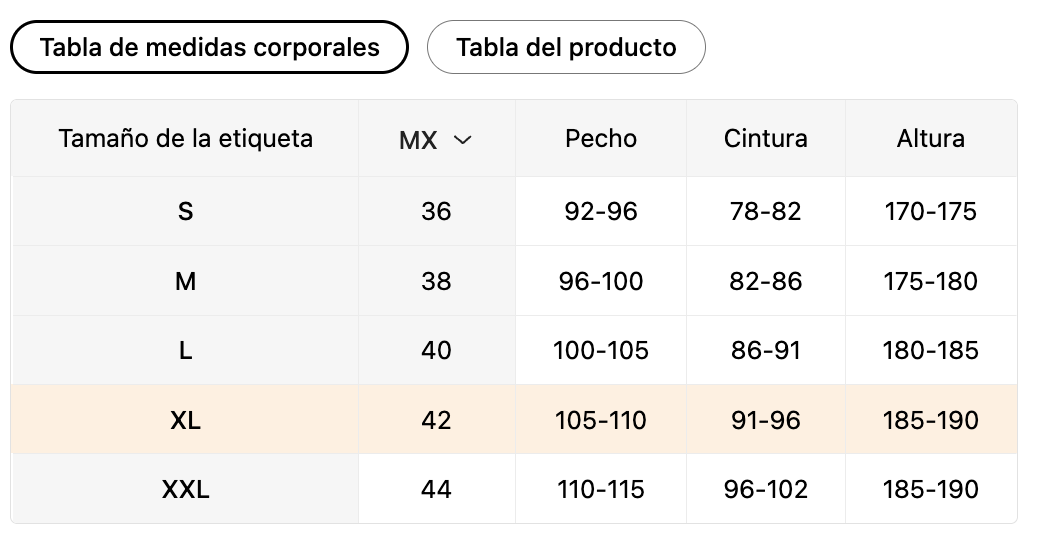Click Tamaño de la etiqueta header

(x=185, y=138)
